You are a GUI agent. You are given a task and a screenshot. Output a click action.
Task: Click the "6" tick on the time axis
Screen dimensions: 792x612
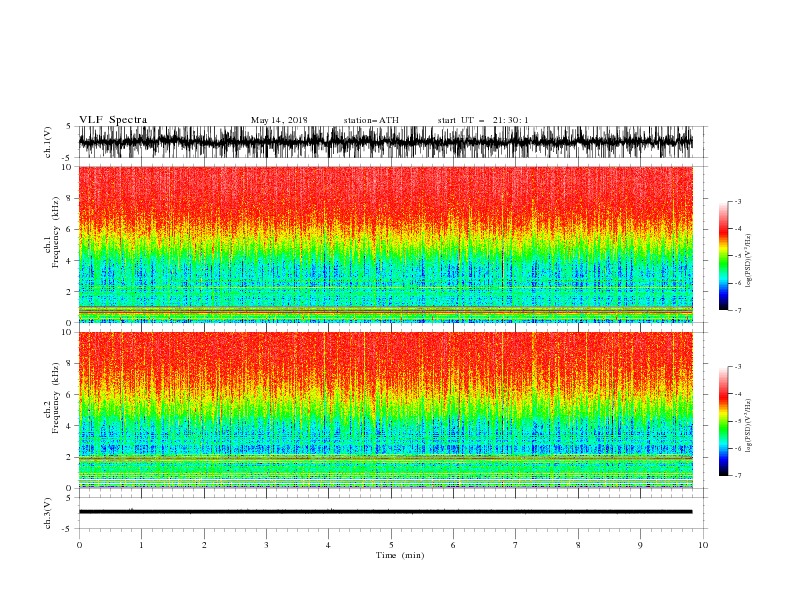(x=453, y=545)
